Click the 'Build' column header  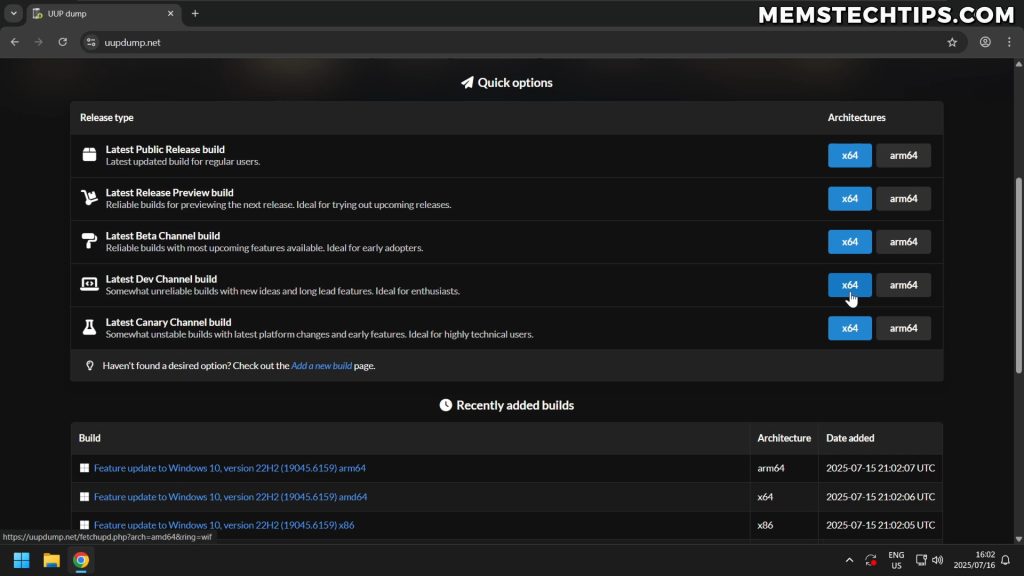[89, 438]
